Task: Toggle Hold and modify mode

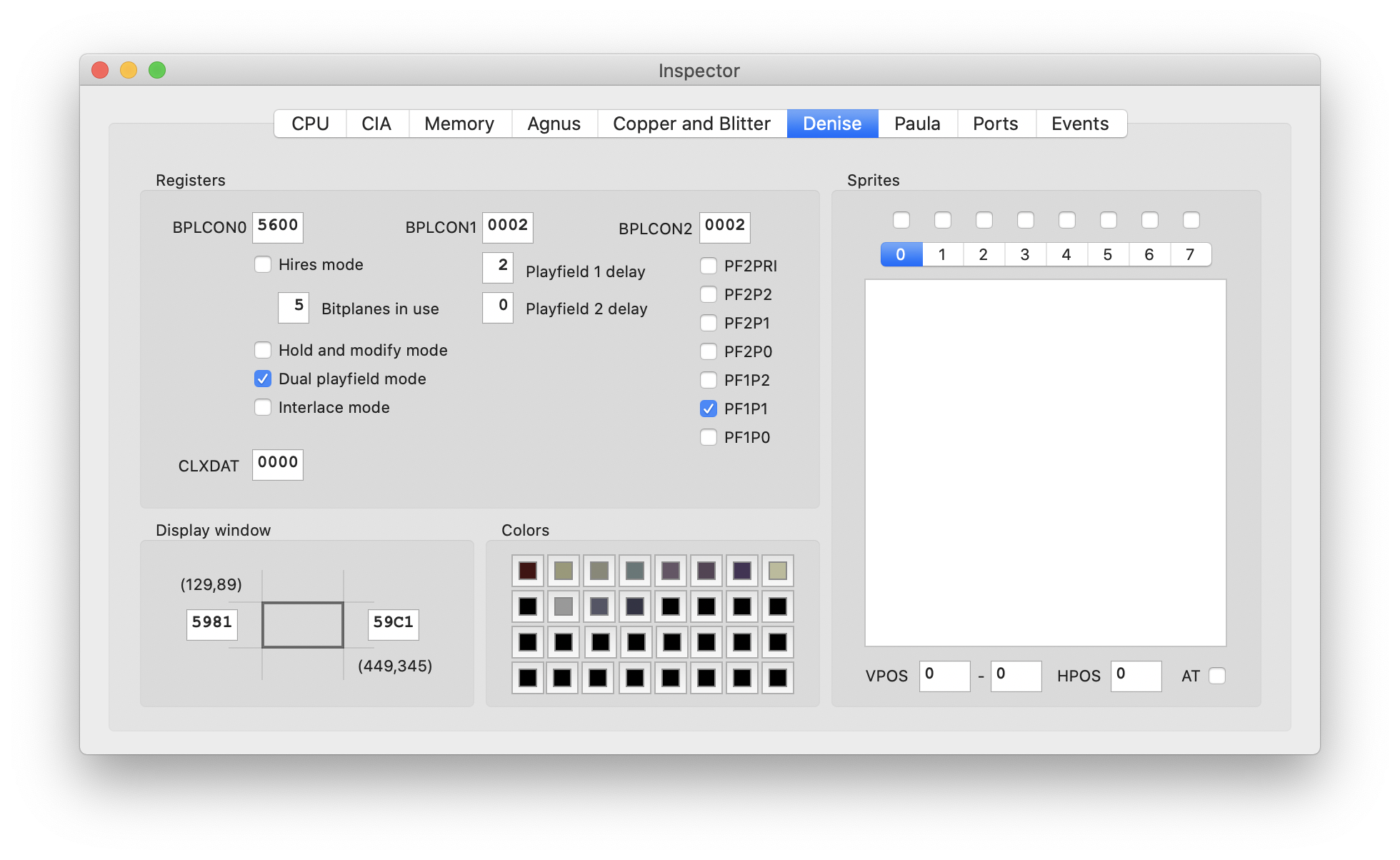Action: [x=263, y=350]
